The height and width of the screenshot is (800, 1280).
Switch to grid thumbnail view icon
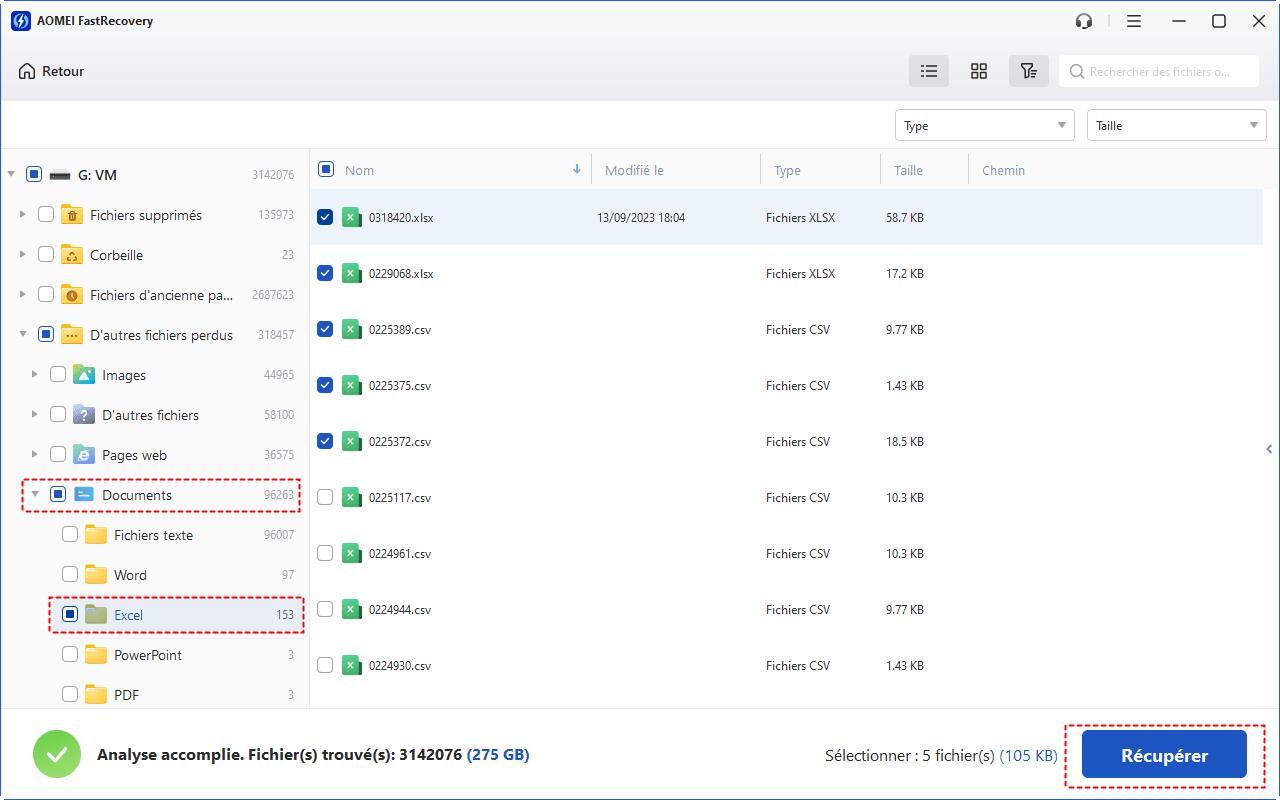click(x=979, y=71)
